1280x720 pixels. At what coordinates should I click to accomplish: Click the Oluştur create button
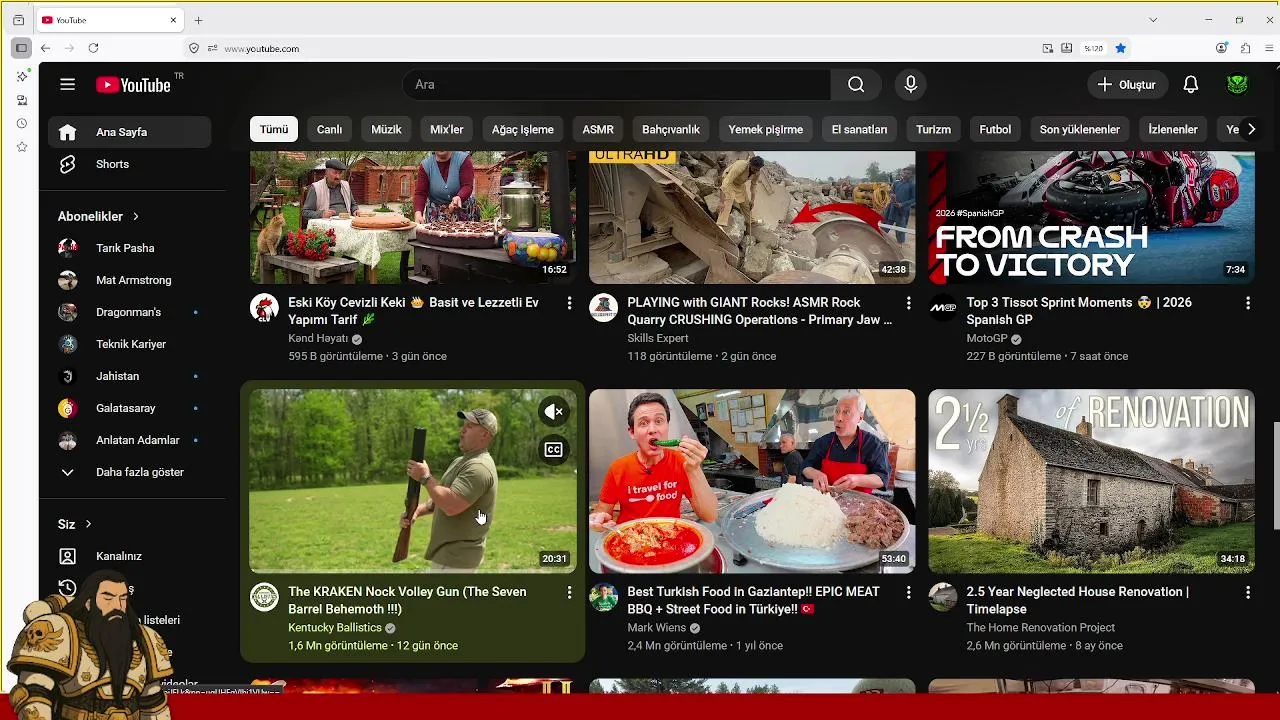(x=1127, y=85)
